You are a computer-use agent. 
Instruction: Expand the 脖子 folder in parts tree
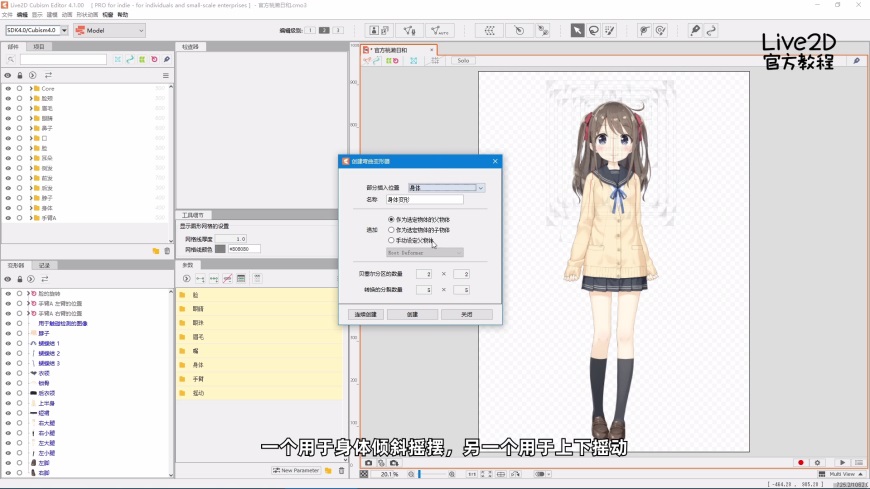31,198
